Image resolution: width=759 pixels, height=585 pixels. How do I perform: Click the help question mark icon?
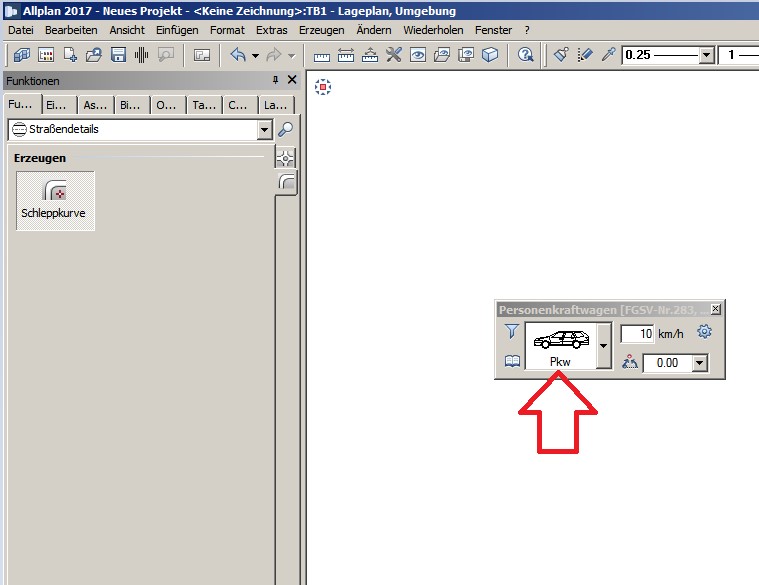pos(525,55)
